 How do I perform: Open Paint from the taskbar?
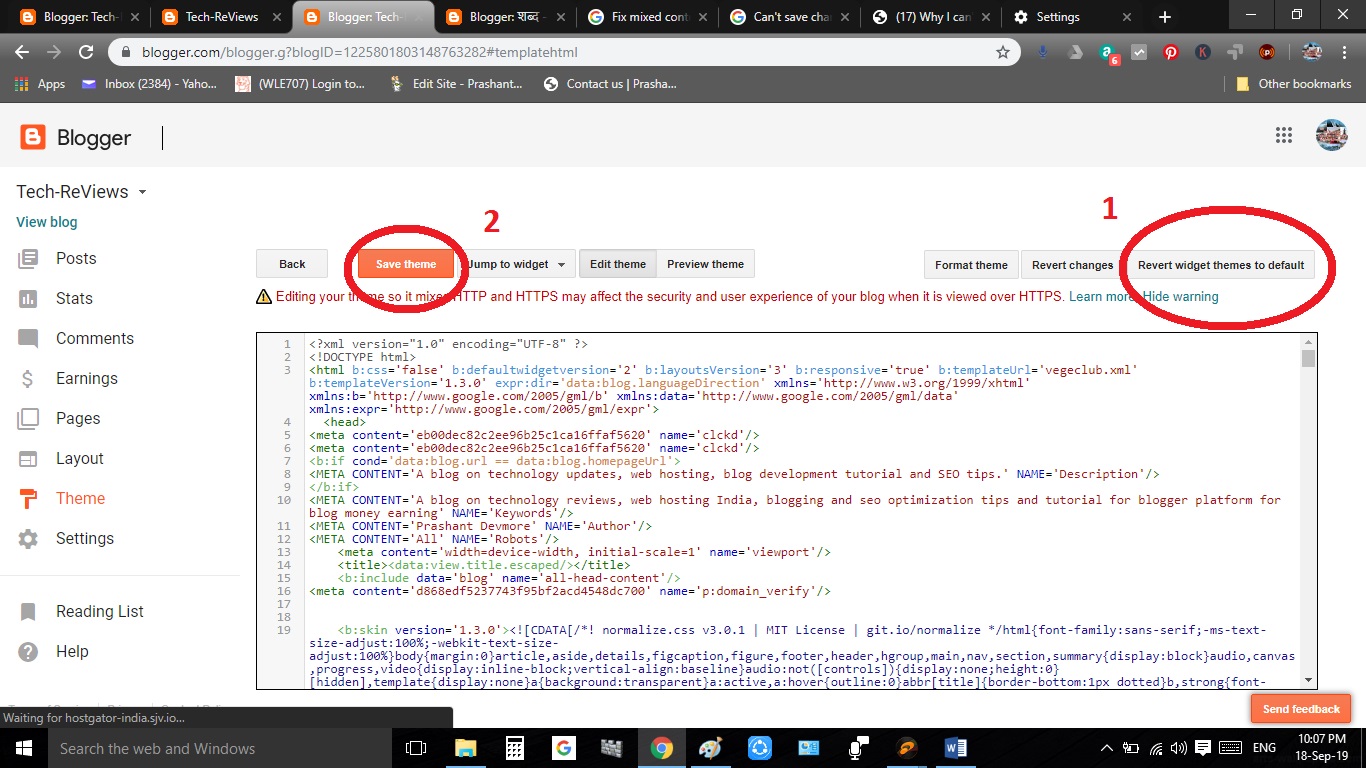(710, 748)
